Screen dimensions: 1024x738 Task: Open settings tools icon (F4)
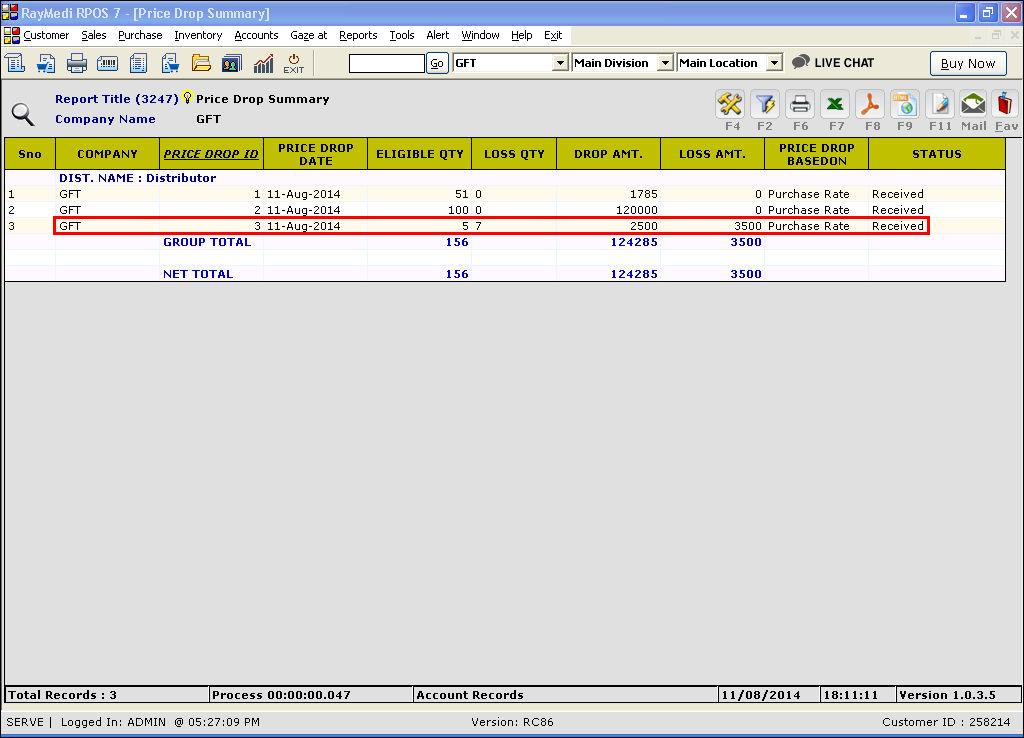tap(730, 104)
